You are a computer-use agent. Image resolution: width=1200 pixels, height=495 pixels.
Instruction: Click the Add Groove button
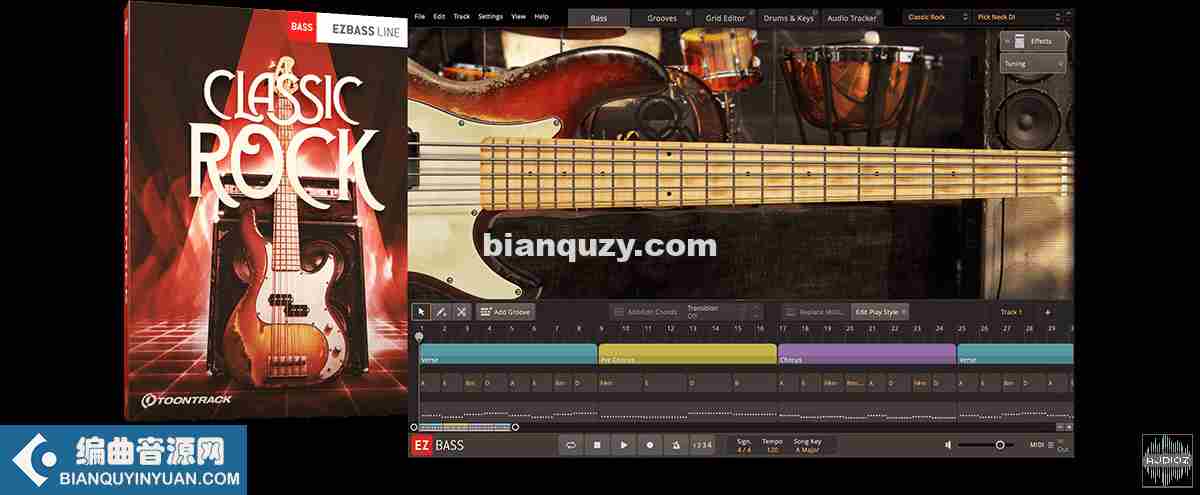[x=505, y=312]
